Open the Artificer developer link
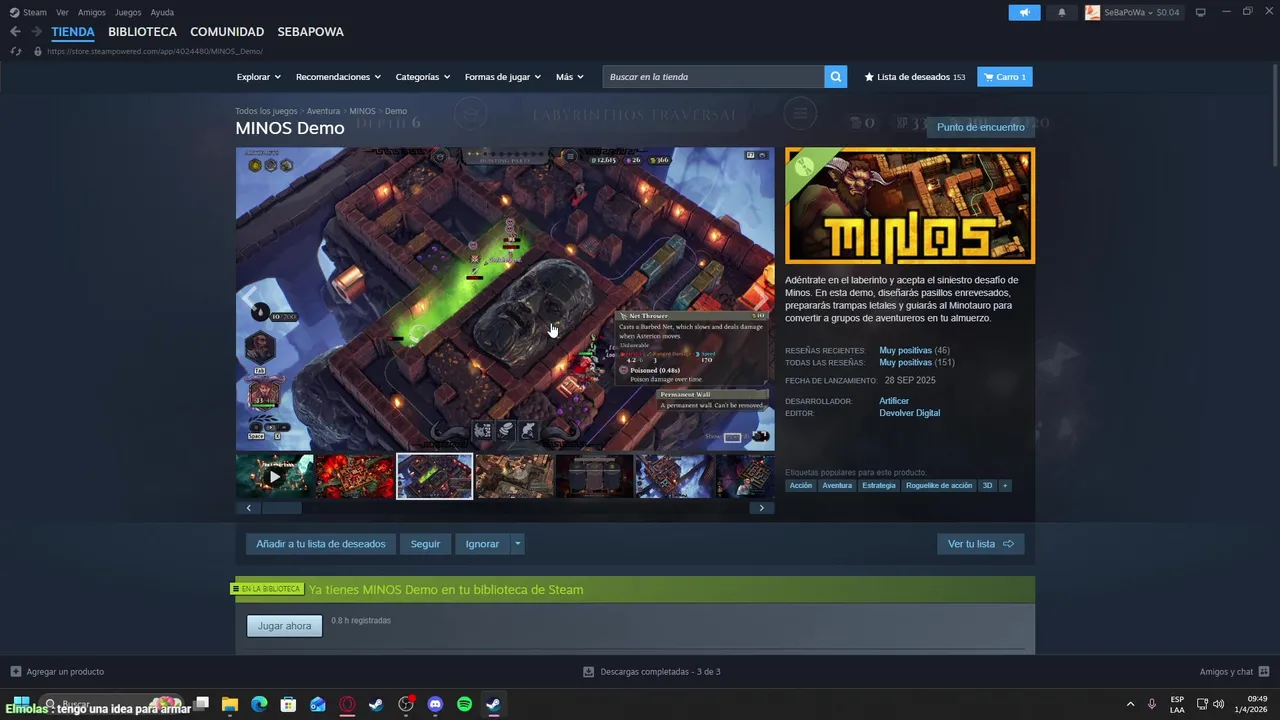 [894, 401]
